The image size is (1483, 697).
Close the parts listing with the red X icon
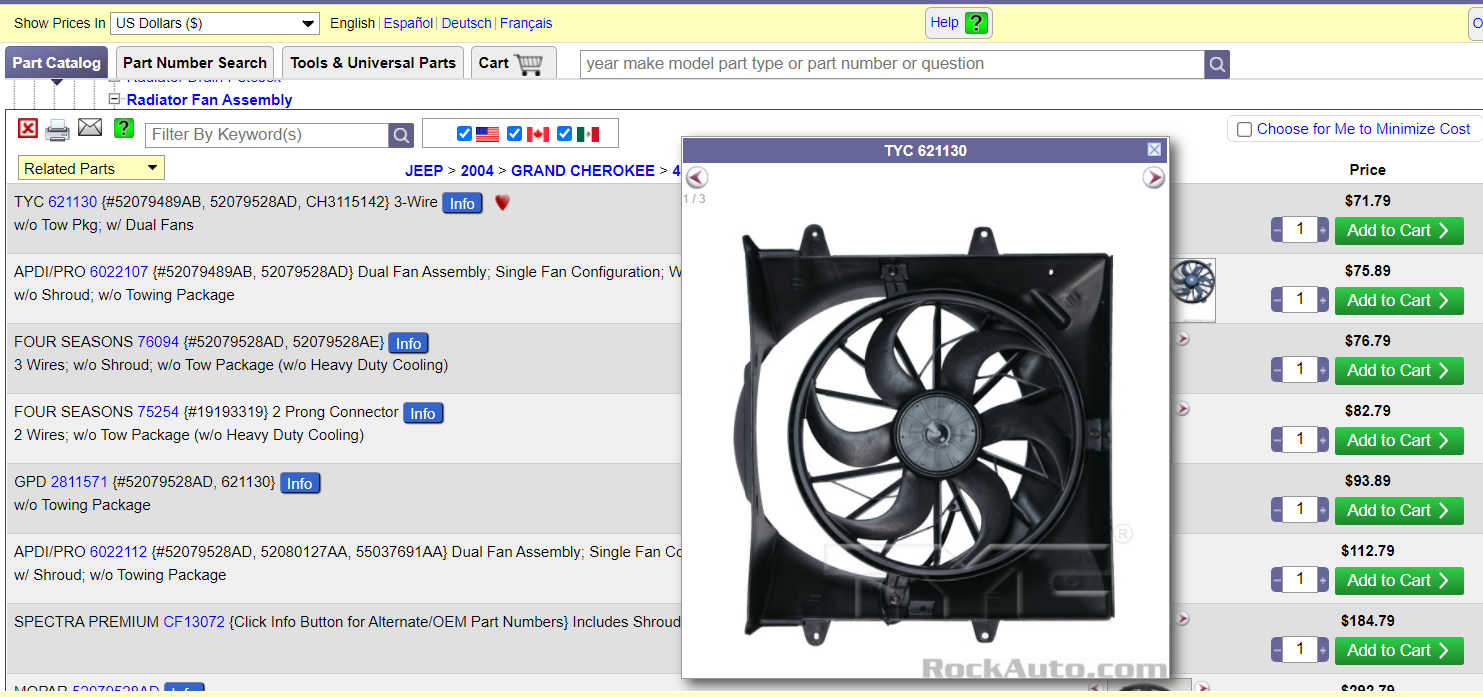[28, 128]
